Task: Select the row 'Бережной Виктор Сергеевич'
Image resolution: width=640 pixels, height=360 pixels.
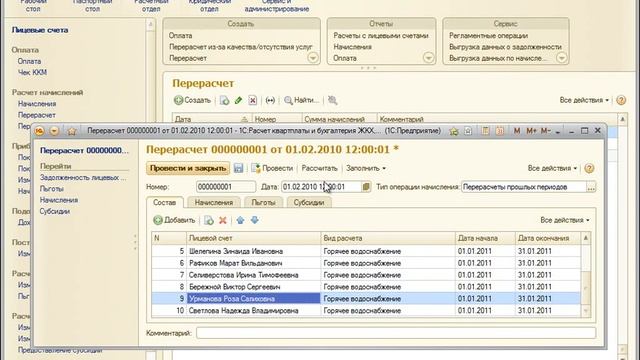Action: pos(366,287)
